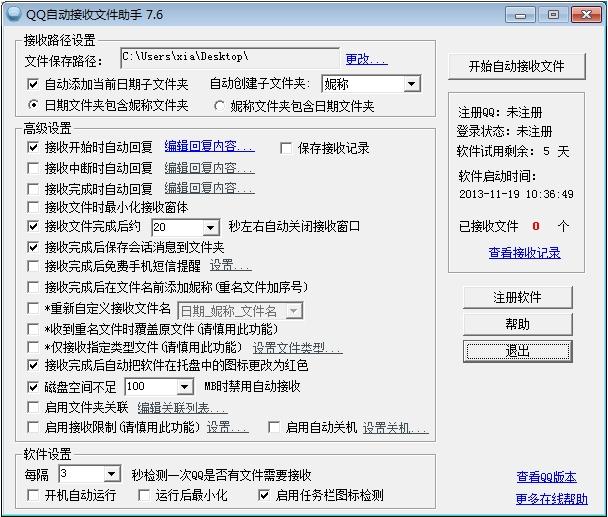Image resolution: width=608 pixels, height=517 pixels.
Task: Maximize the QQ自动接收文件助手 window
Action: (553, 15)
